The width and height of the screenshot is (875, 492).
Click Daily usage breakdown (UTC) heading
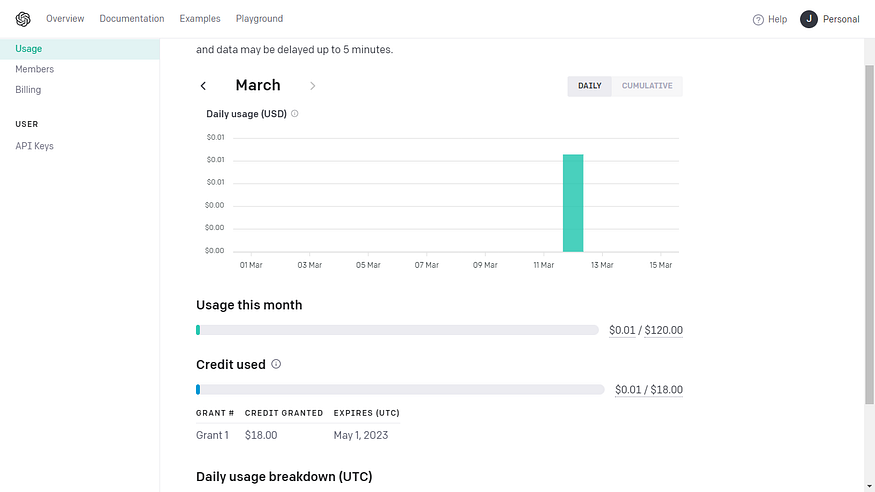(x=284, y=477)
